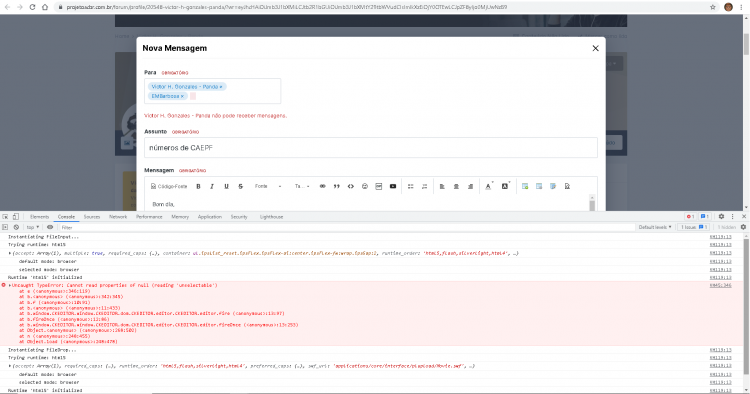
Task: Remove recipient EMBarbosa from Para field
Action: click(182, 97)
